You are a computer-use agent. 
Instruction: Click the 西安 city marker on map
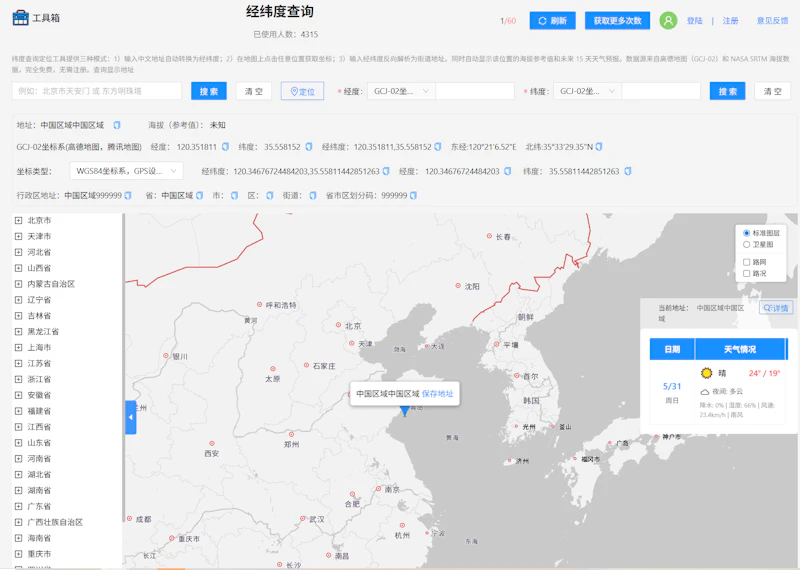coord(212,443)
